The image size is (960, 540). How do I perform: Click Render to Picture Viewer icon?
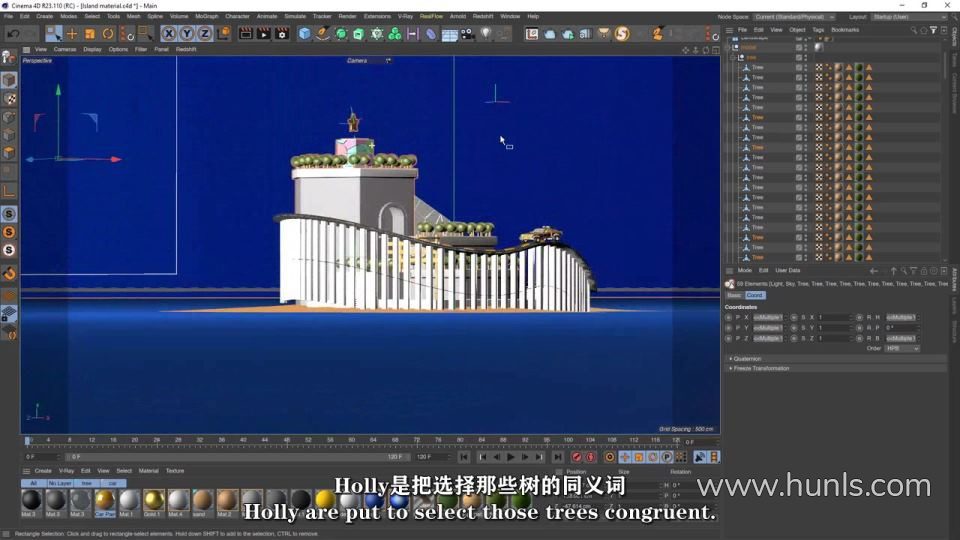(263, 34)
